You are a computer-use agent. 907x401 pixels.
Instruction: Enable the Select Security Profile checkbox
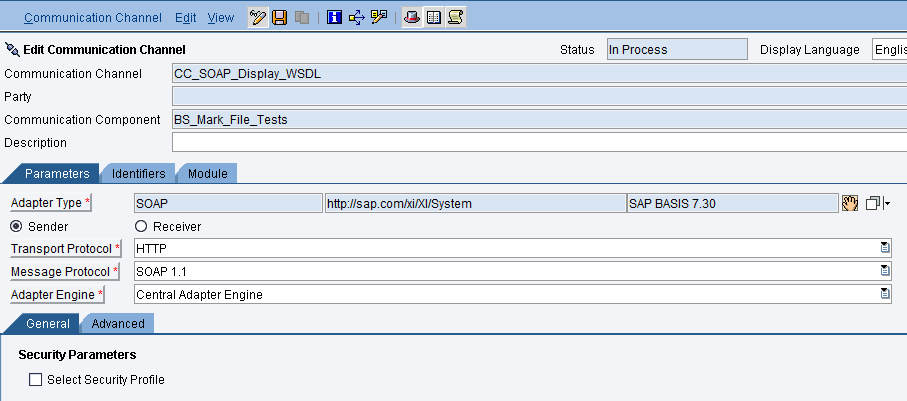[36, 380]
